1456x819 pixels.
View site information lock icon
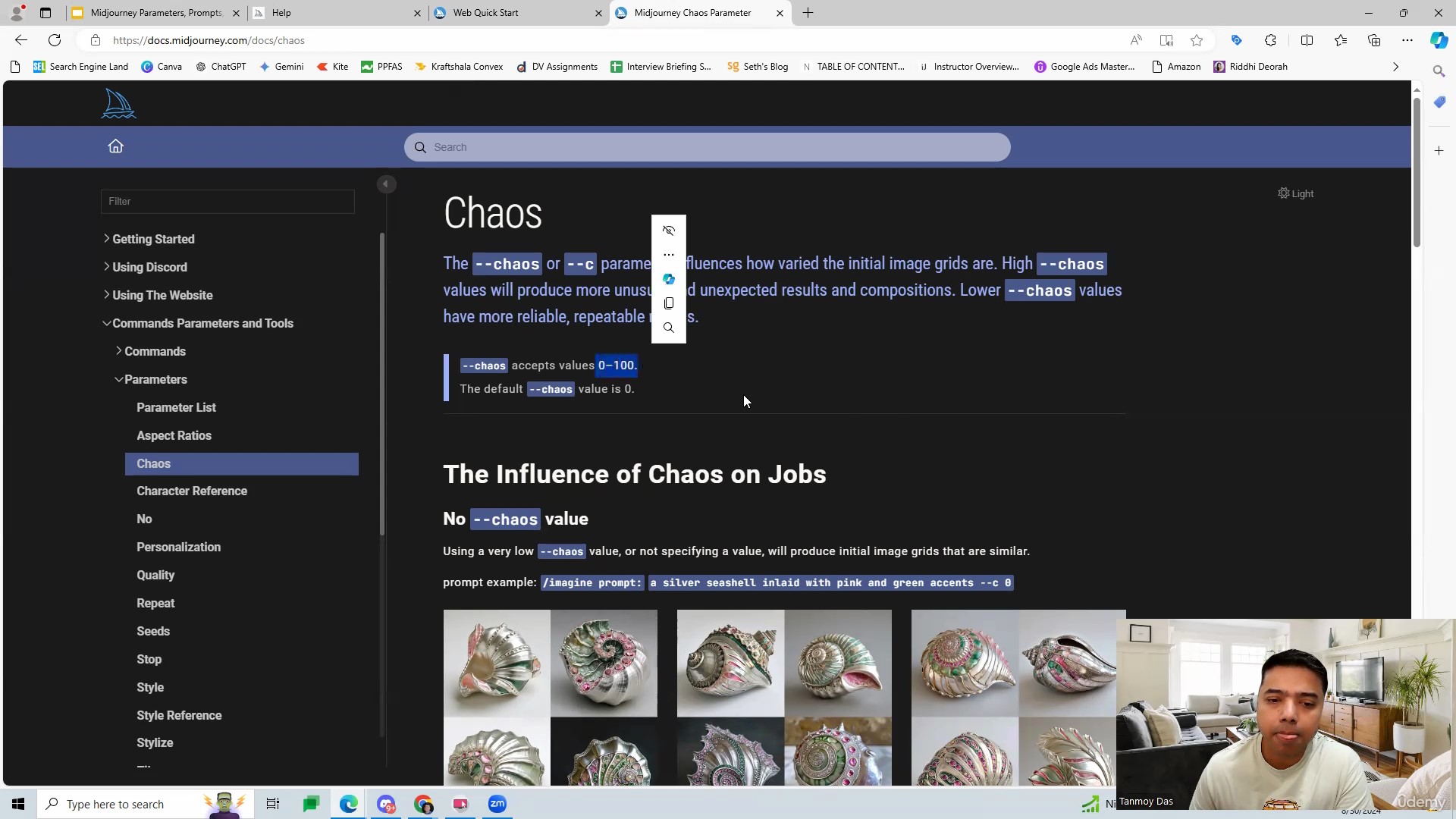click(96, 40)
